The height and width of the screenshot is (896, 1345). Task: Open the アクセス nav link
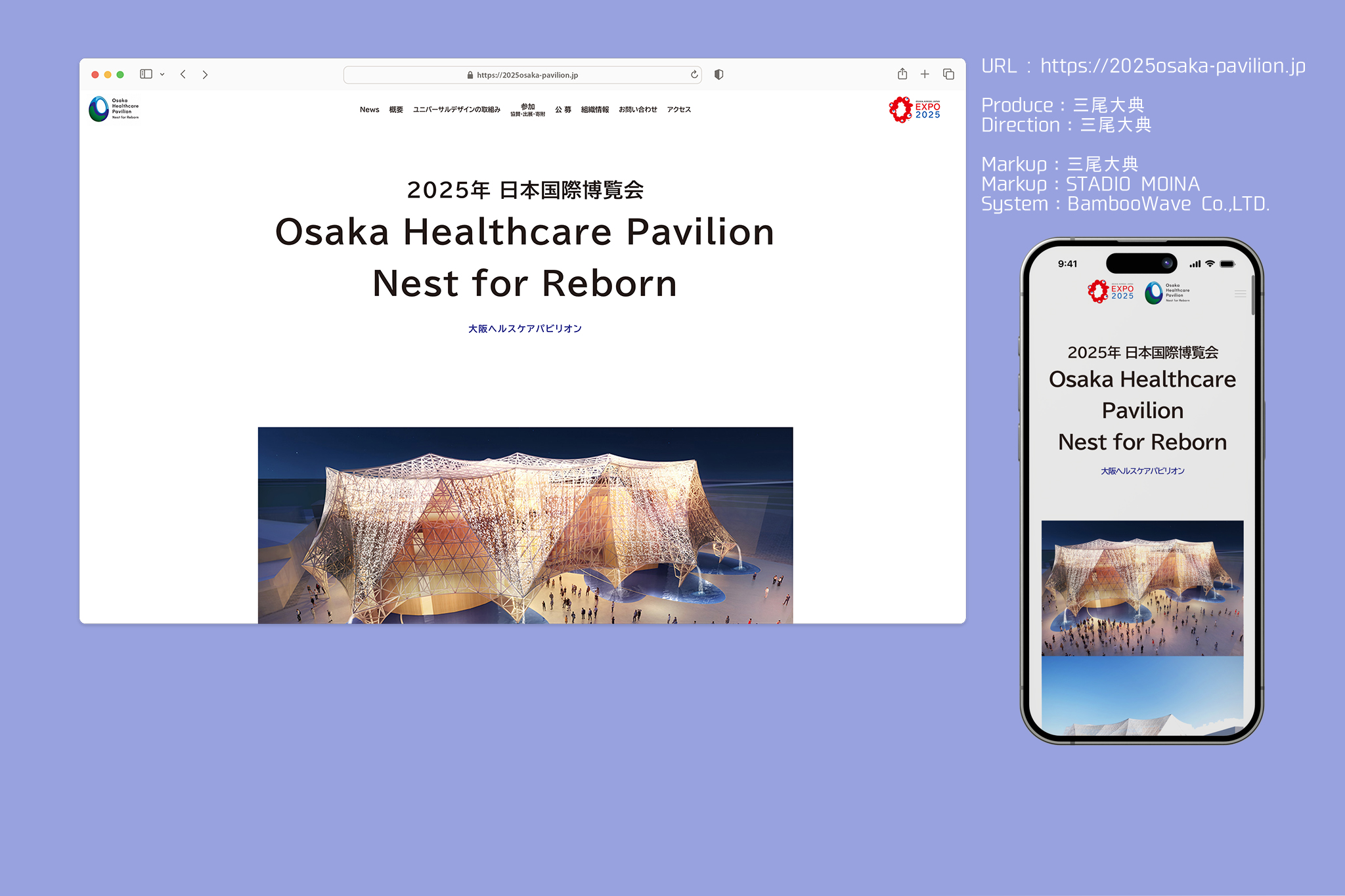tap(679, 110)
